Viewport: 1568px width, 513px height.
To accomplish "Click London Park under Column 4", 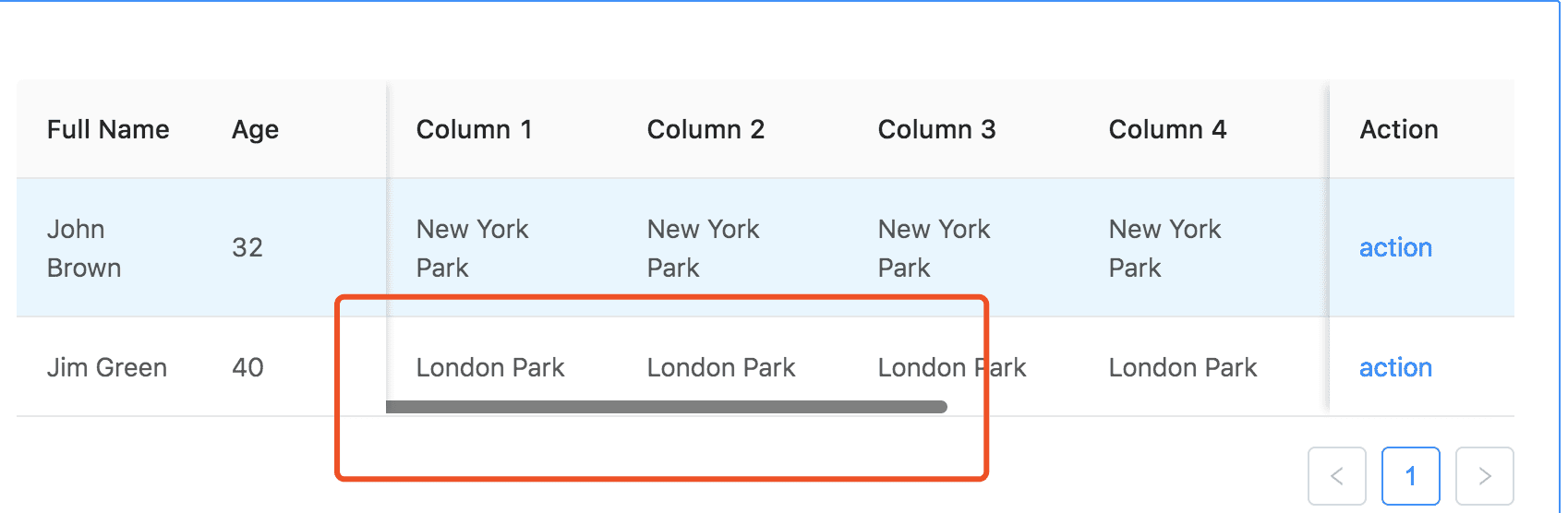I will click(x=1183, y=367).
